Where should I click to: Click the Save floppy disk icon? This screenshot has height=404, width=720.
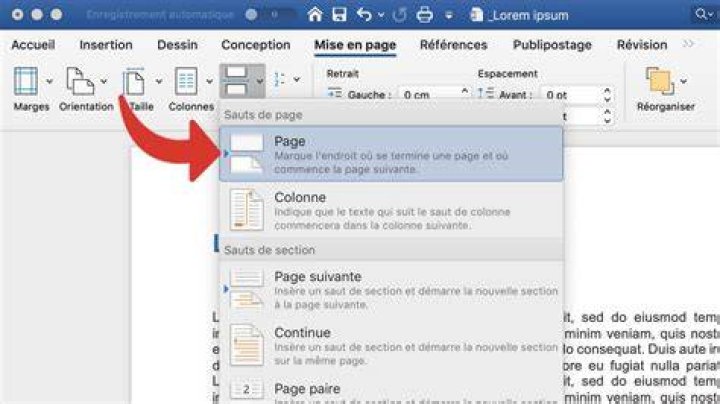(339, 15)
